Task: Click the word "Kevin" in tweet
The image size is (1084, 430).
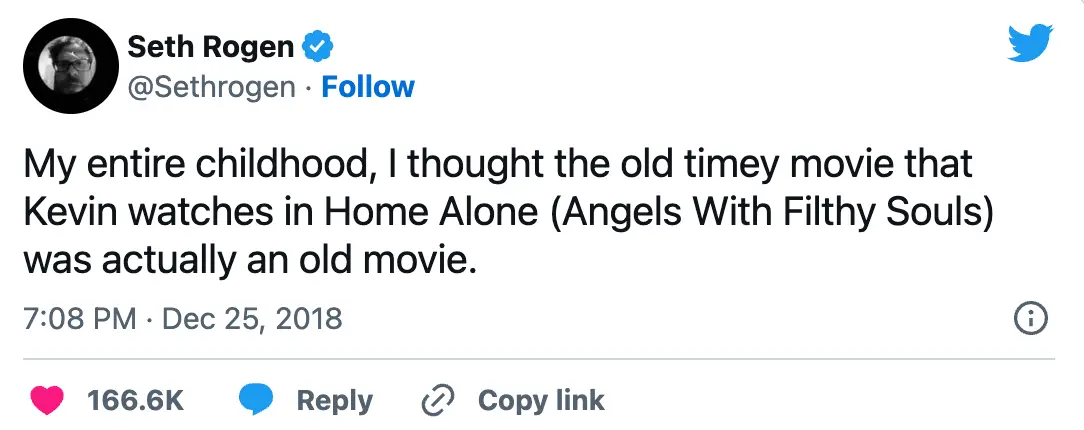Action: [x=68, y=212]
